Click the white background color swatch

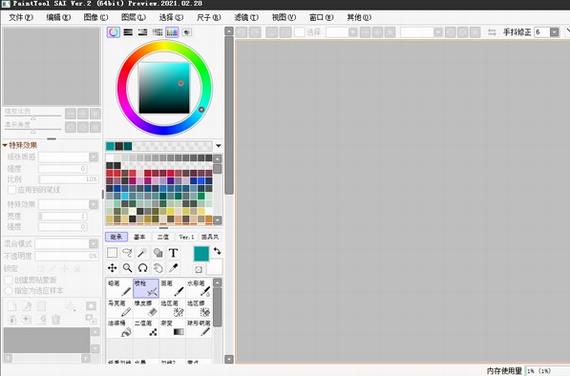(214, 268)
